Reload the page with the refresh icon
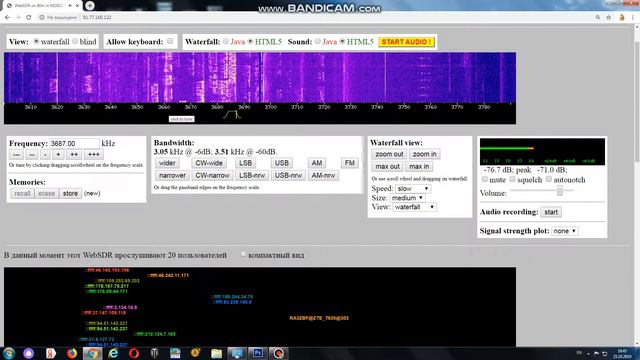 [29, 18]
